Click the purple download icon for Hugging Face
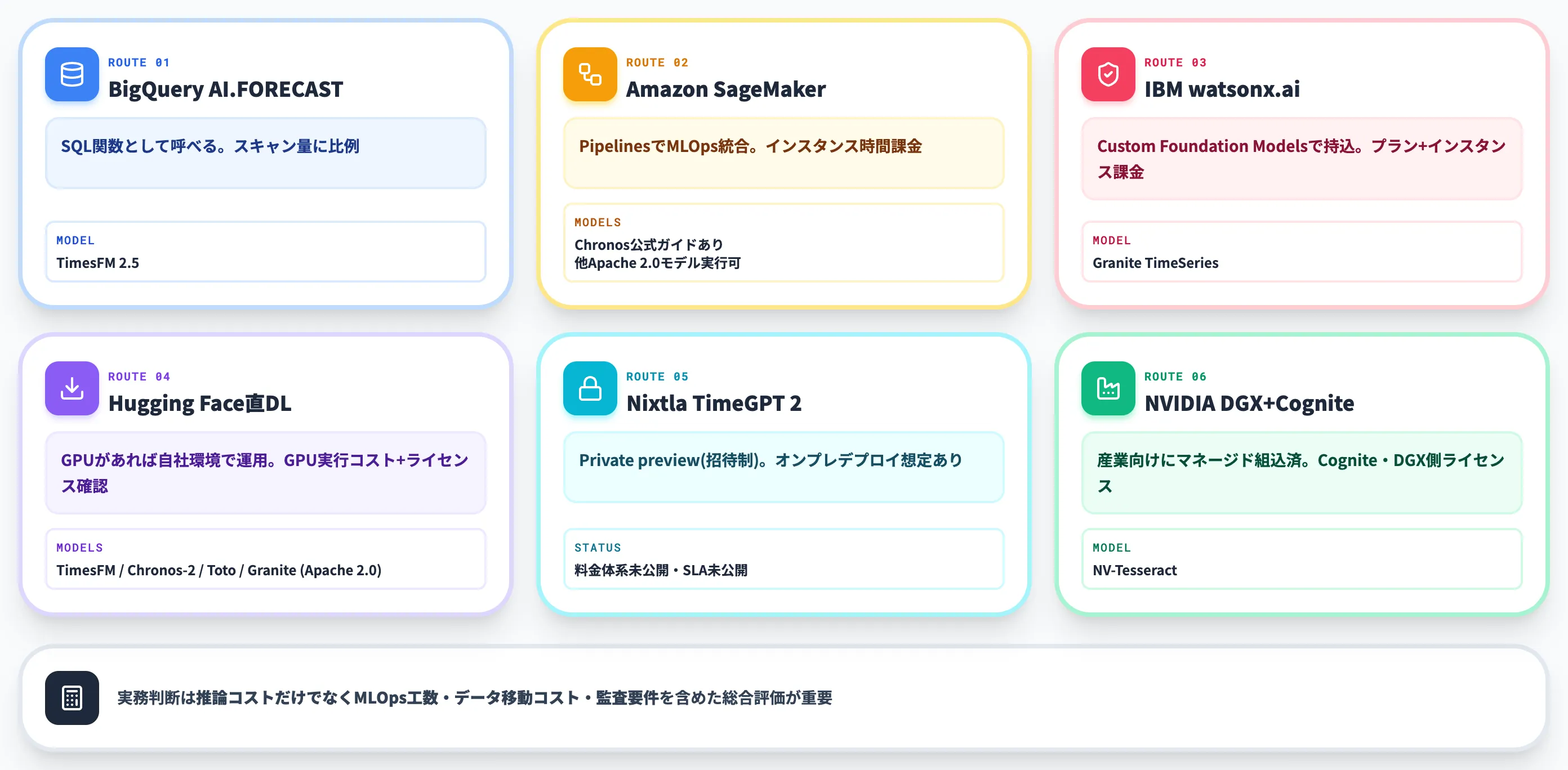 point(72,388)
